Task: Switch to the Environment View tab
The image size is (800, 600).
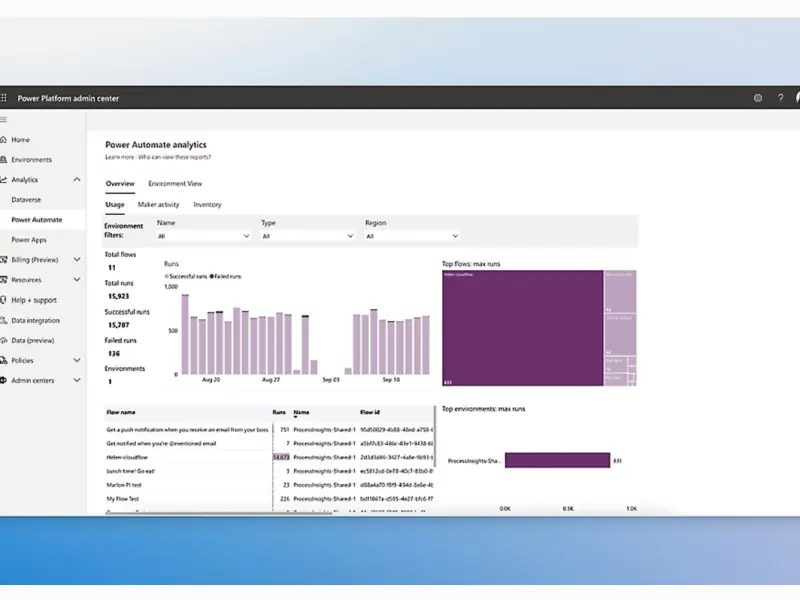Action: coord(175,184)
